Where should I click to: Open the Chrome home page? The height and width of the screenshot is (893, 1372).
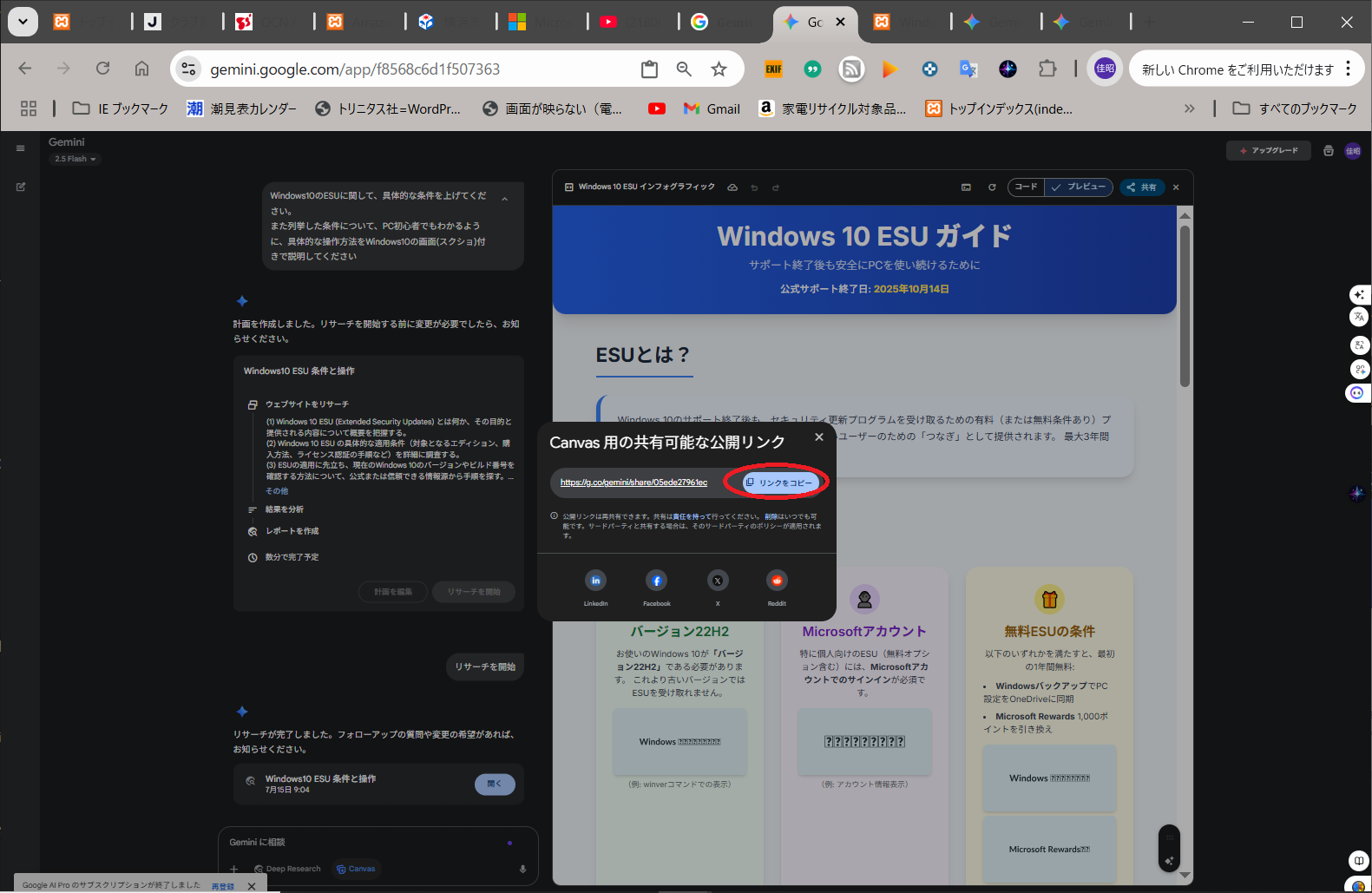pos(141,69)
